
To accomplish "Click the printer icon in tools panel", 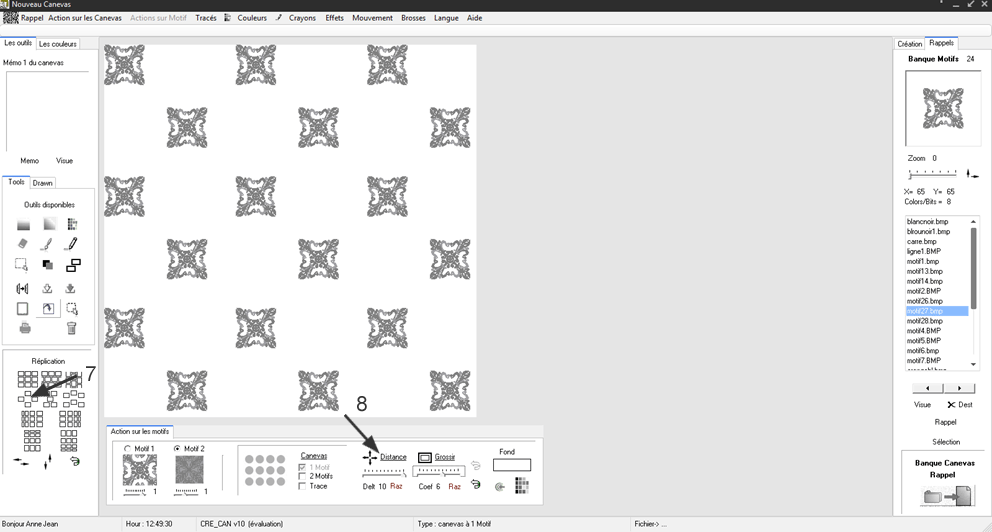I will [x=23, y=328].
